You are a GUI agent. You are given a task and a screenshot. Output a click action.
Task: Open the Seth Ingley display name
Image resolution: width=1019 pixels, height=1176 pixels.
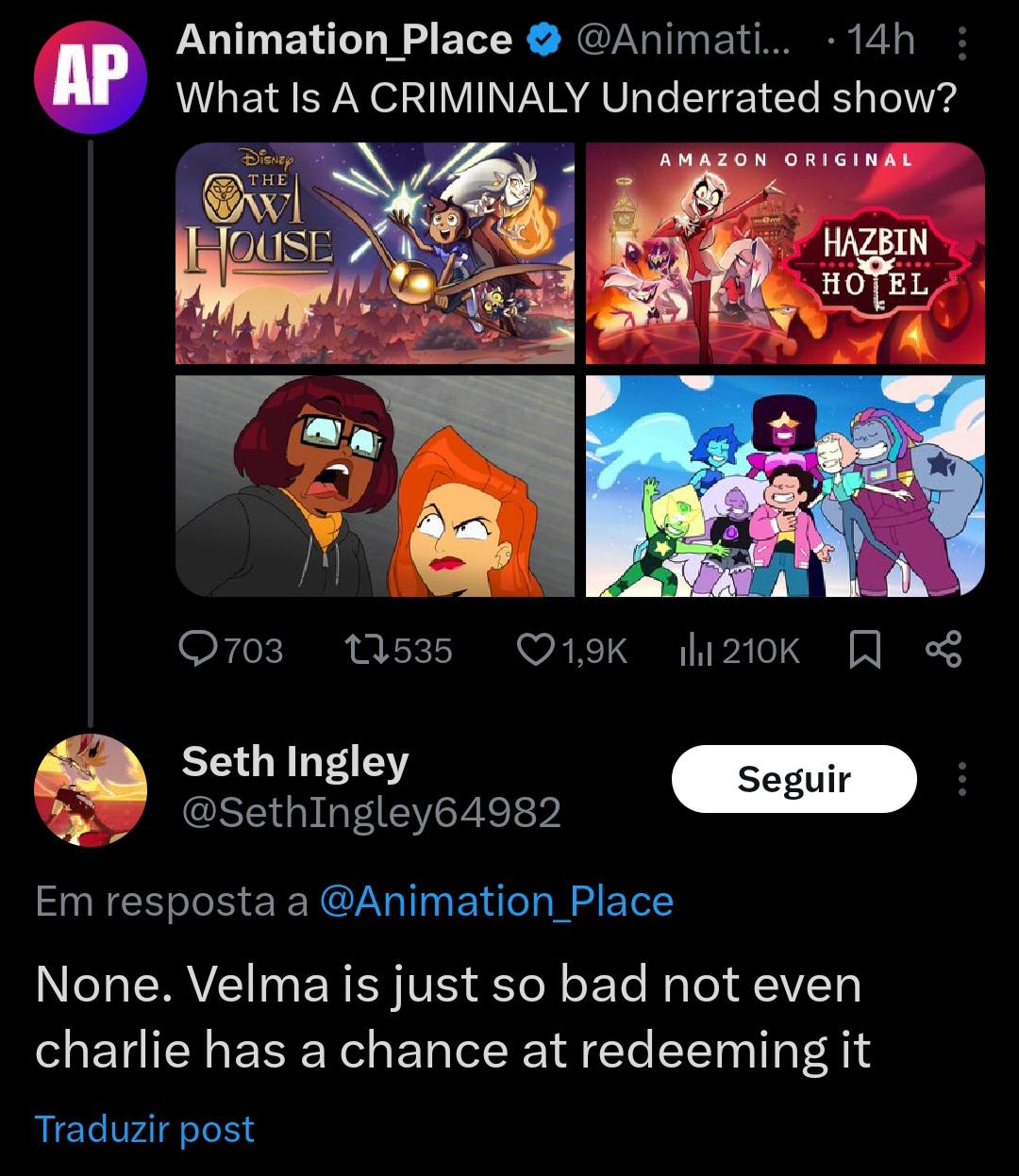pyautogui.click(x=294, y=762)
